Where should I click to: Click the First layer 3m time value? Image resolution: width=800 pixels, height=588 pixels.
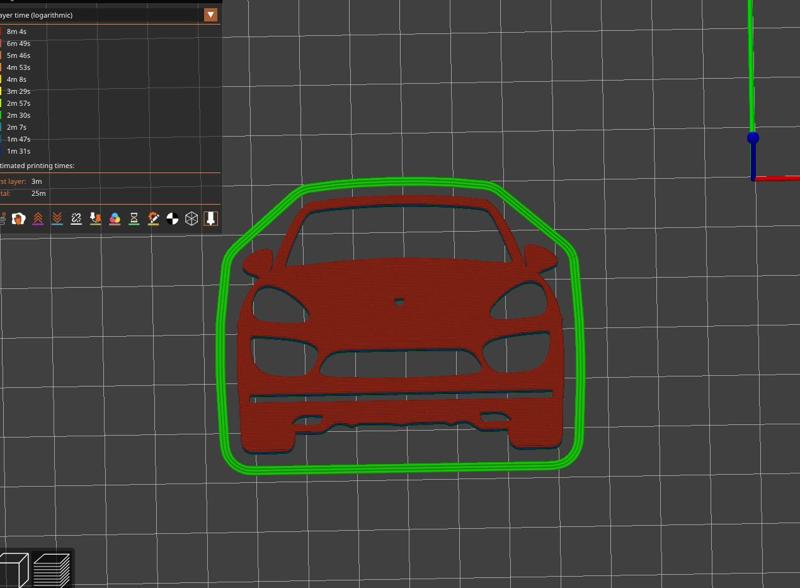click(x=37, y=181)
